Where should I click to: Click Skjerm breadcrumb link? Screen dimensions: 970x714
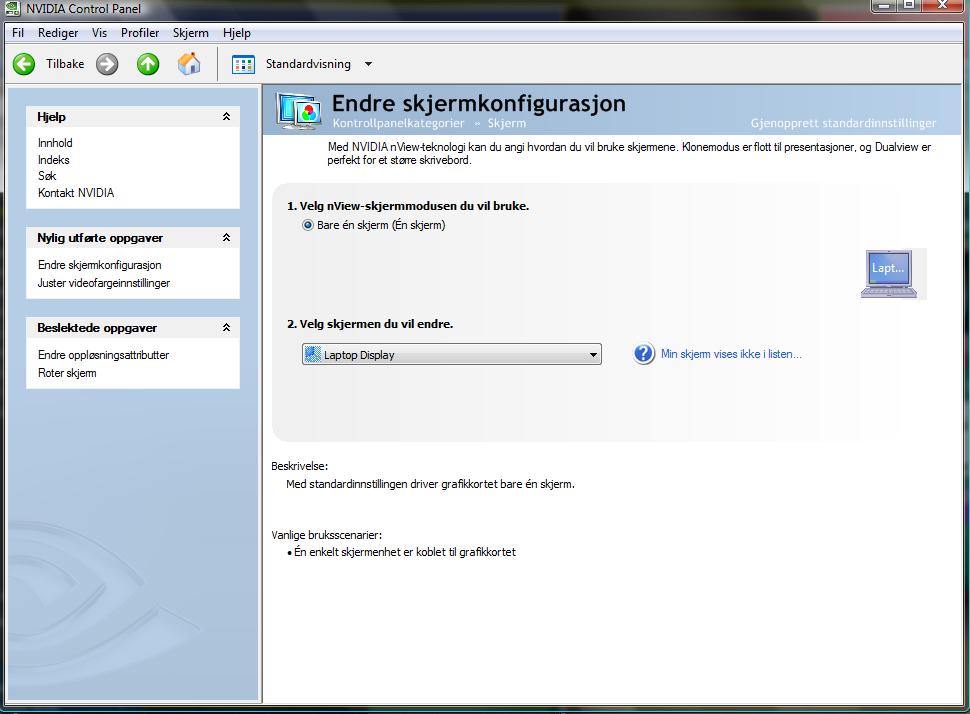tap(507, 123)
